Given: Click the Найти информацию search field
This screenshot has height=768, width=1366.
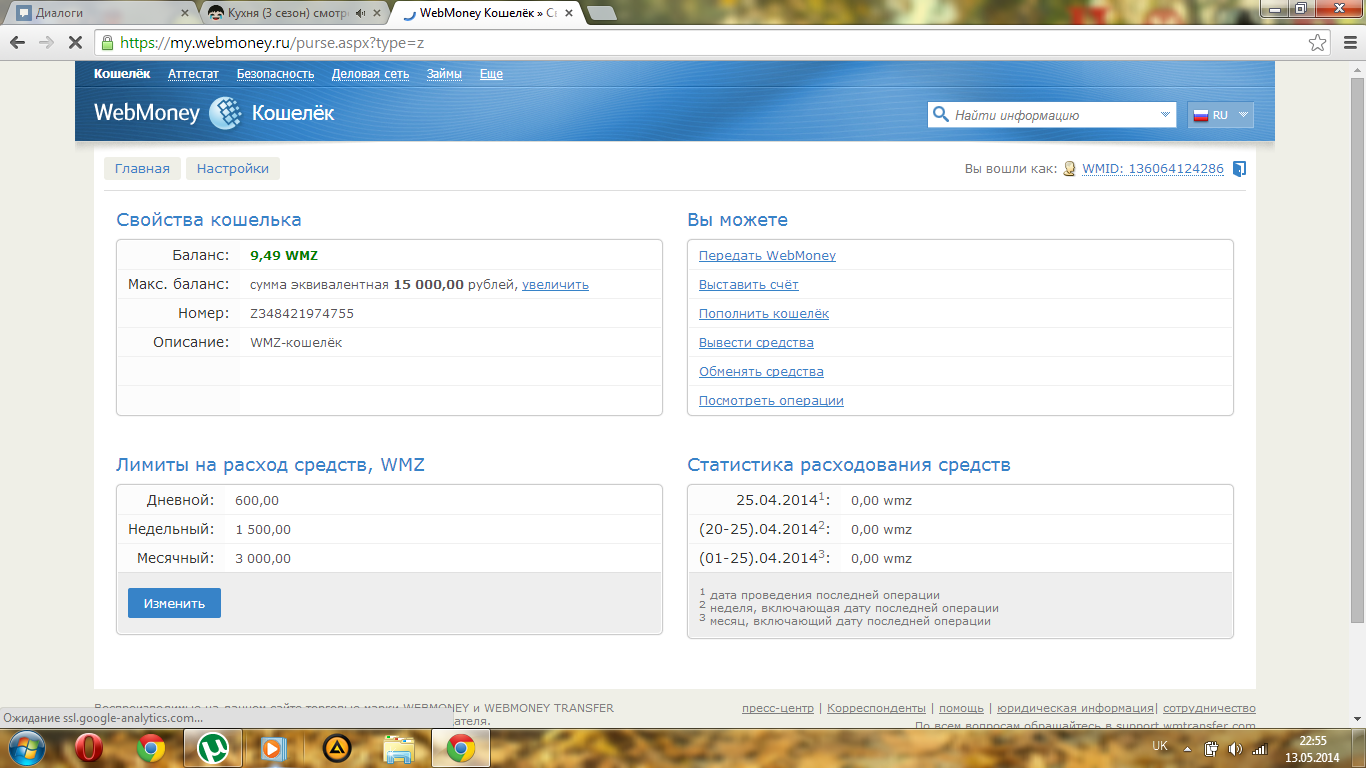Looking at the screenshot, I should tap(1050, 115).
